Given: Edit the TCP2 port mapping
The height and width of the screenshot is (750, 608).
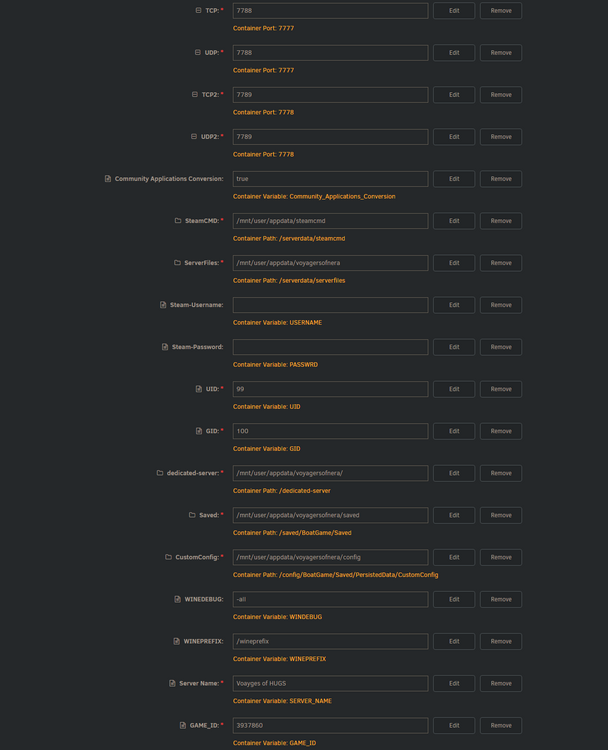Looking at the screenshot, I should 454,95.
